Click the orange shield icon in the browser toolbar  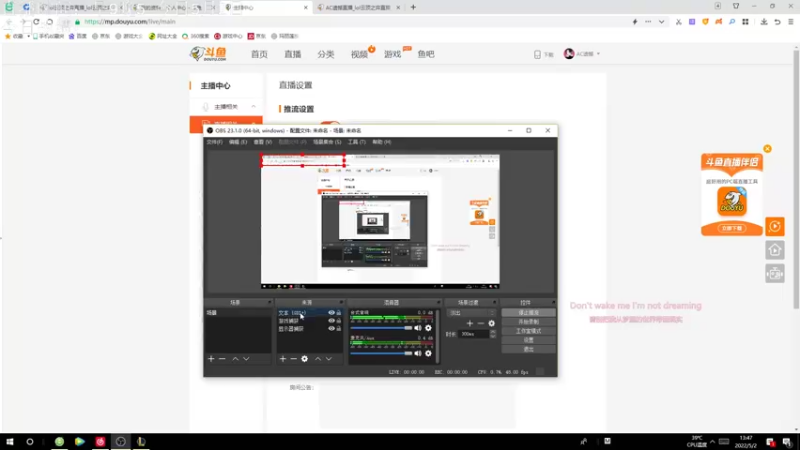(x=705, y=22)
